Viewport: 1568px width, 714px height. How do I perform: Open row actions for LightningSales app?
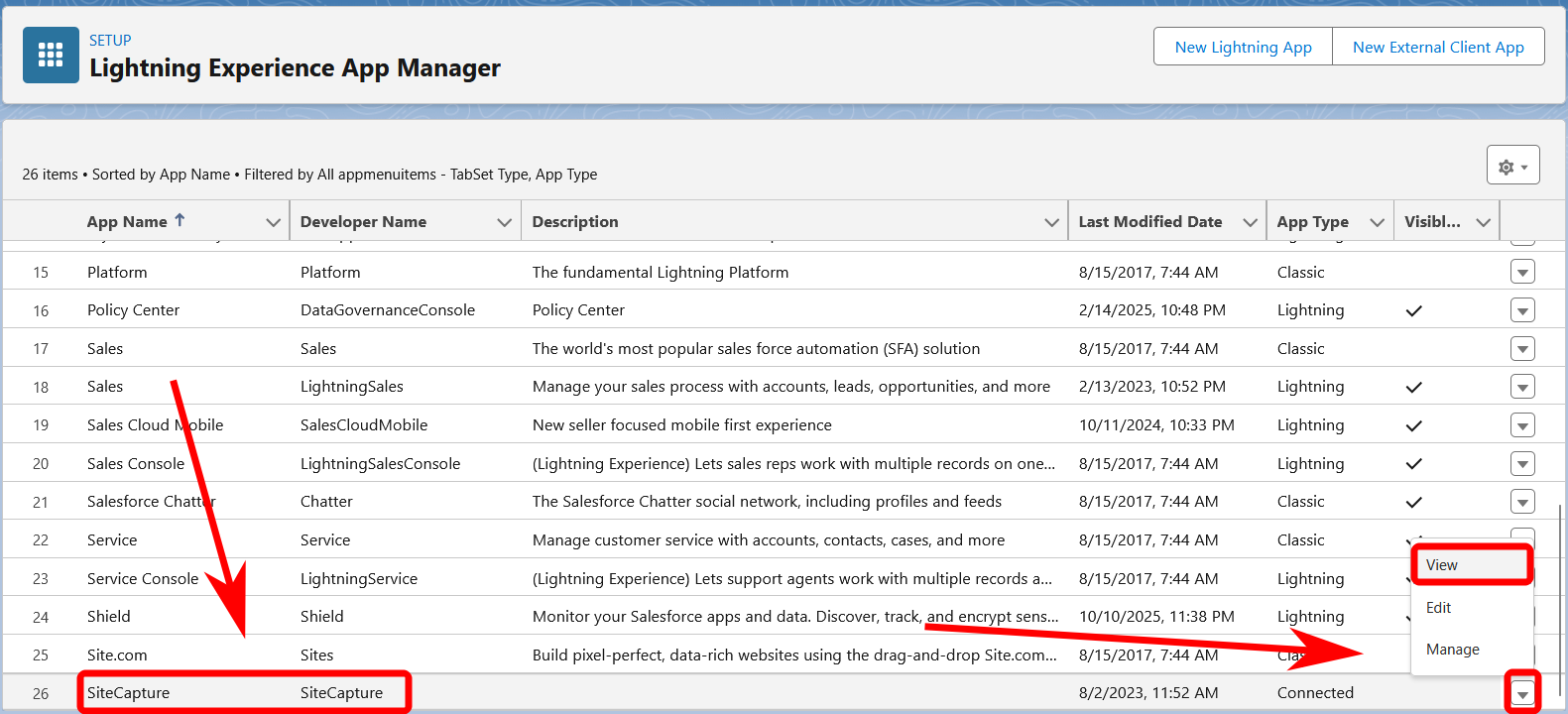pyautogui.click(x=1522, y=387)
